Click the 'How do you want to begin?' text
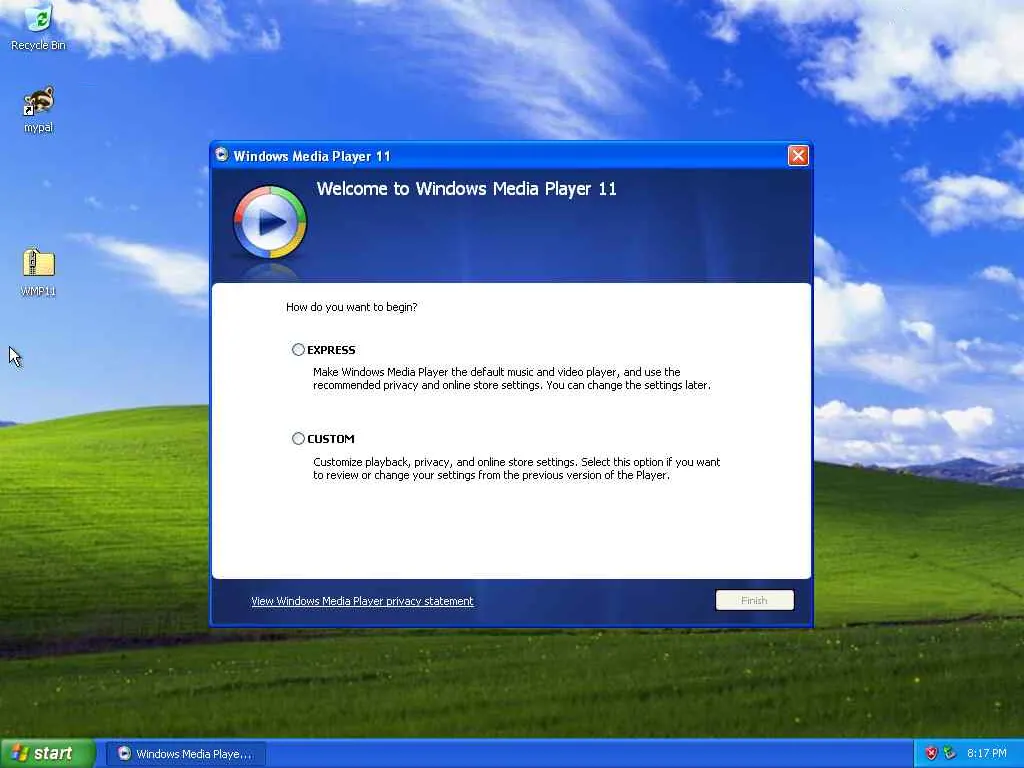 (351, 307)
